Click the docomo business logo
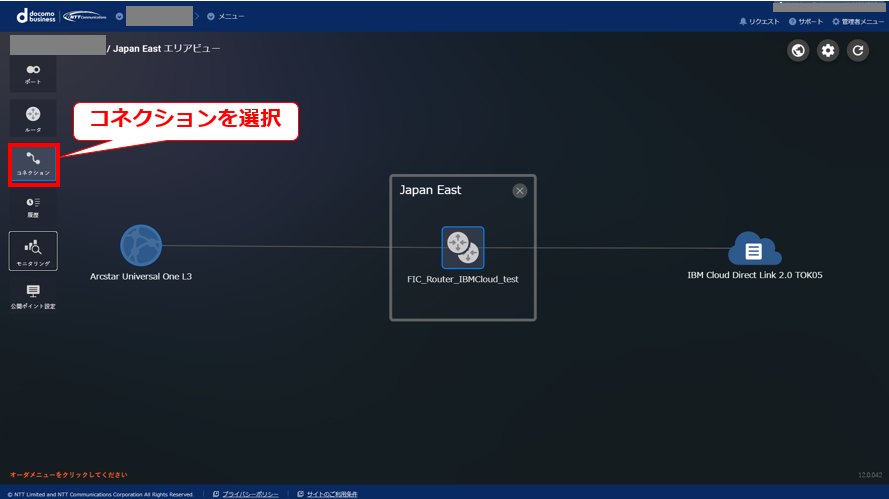 coord(36,16)
